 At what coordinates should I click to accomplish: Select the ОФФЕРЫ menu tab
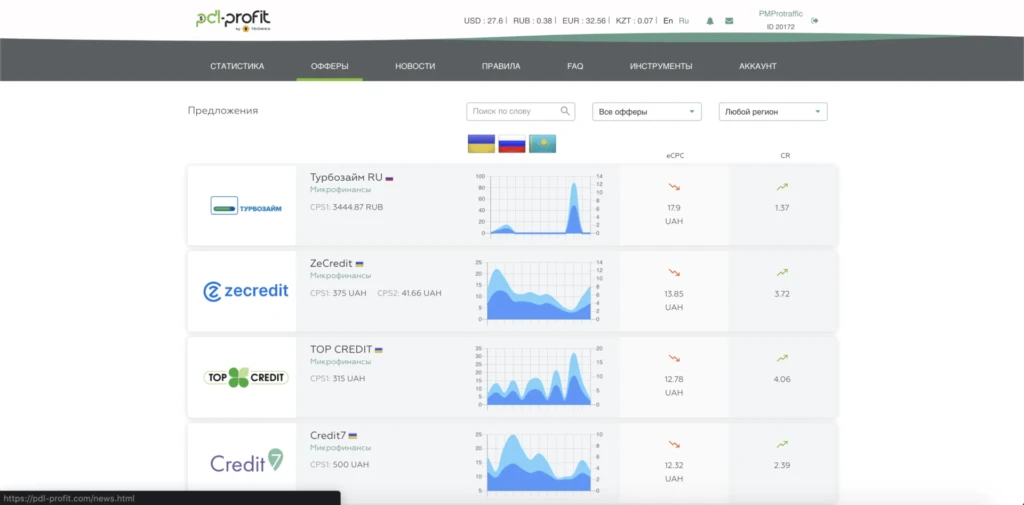(x=330, y=67)
